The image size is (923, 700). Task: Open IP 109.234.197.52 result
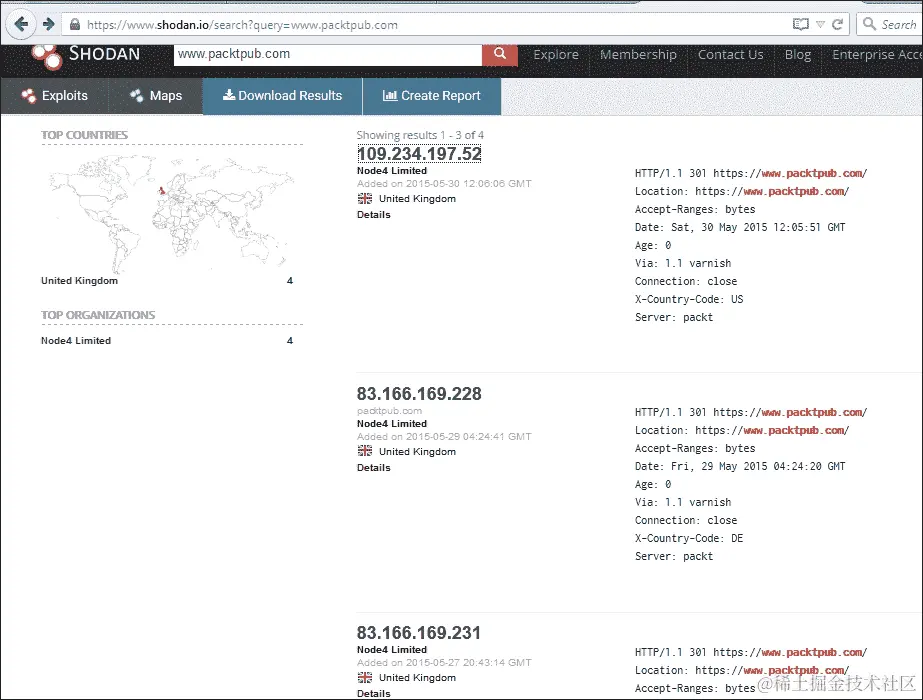[419, 154]
